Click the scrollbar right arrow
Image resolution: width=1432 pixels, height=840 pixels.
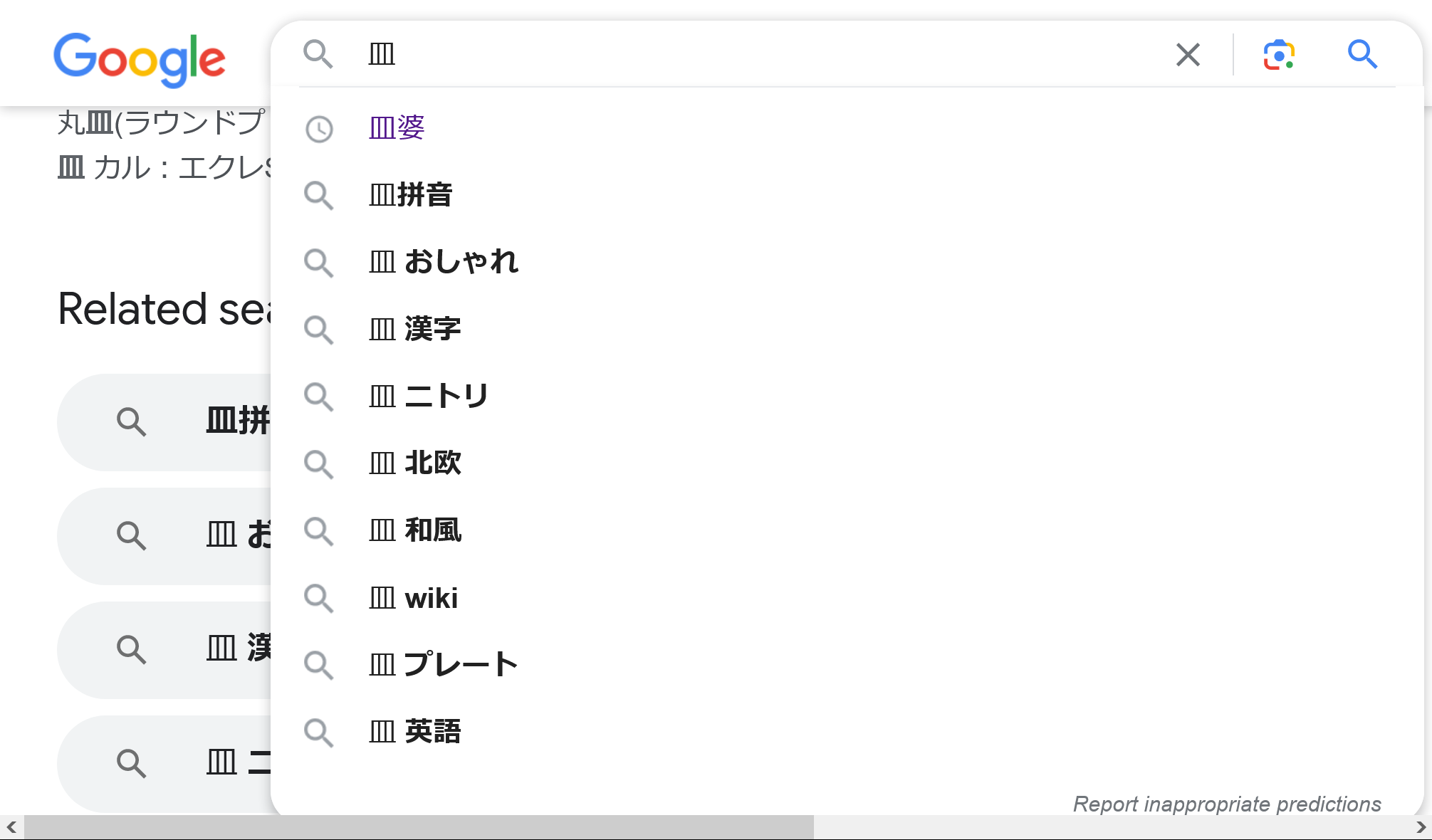click(1421, 827)
